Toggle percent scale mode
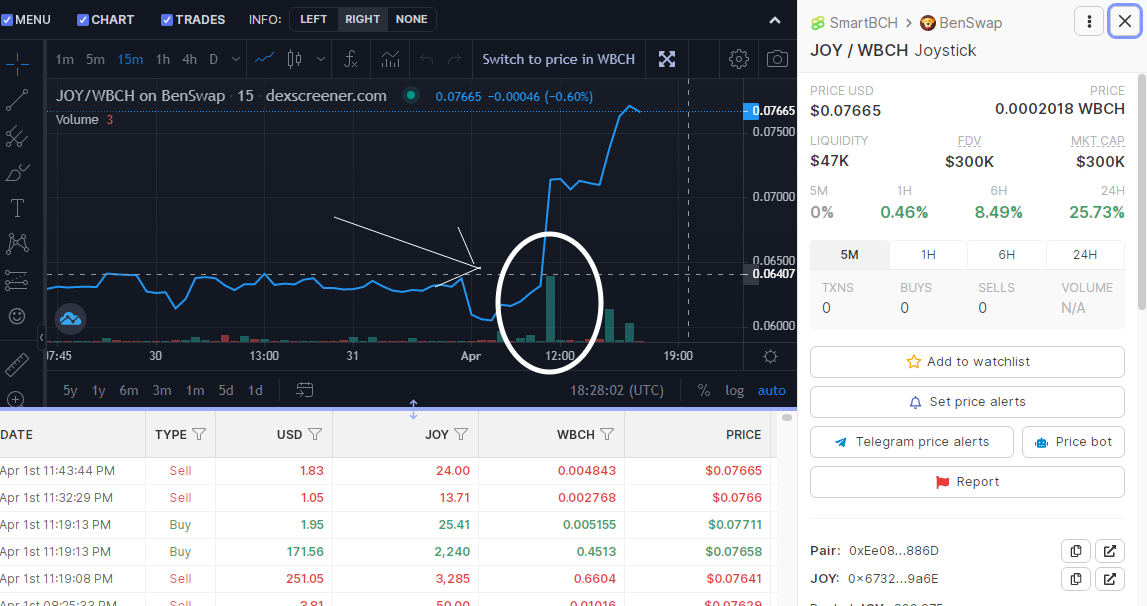The width and height of the screenshot is (1147, 606). click(704, 390)
